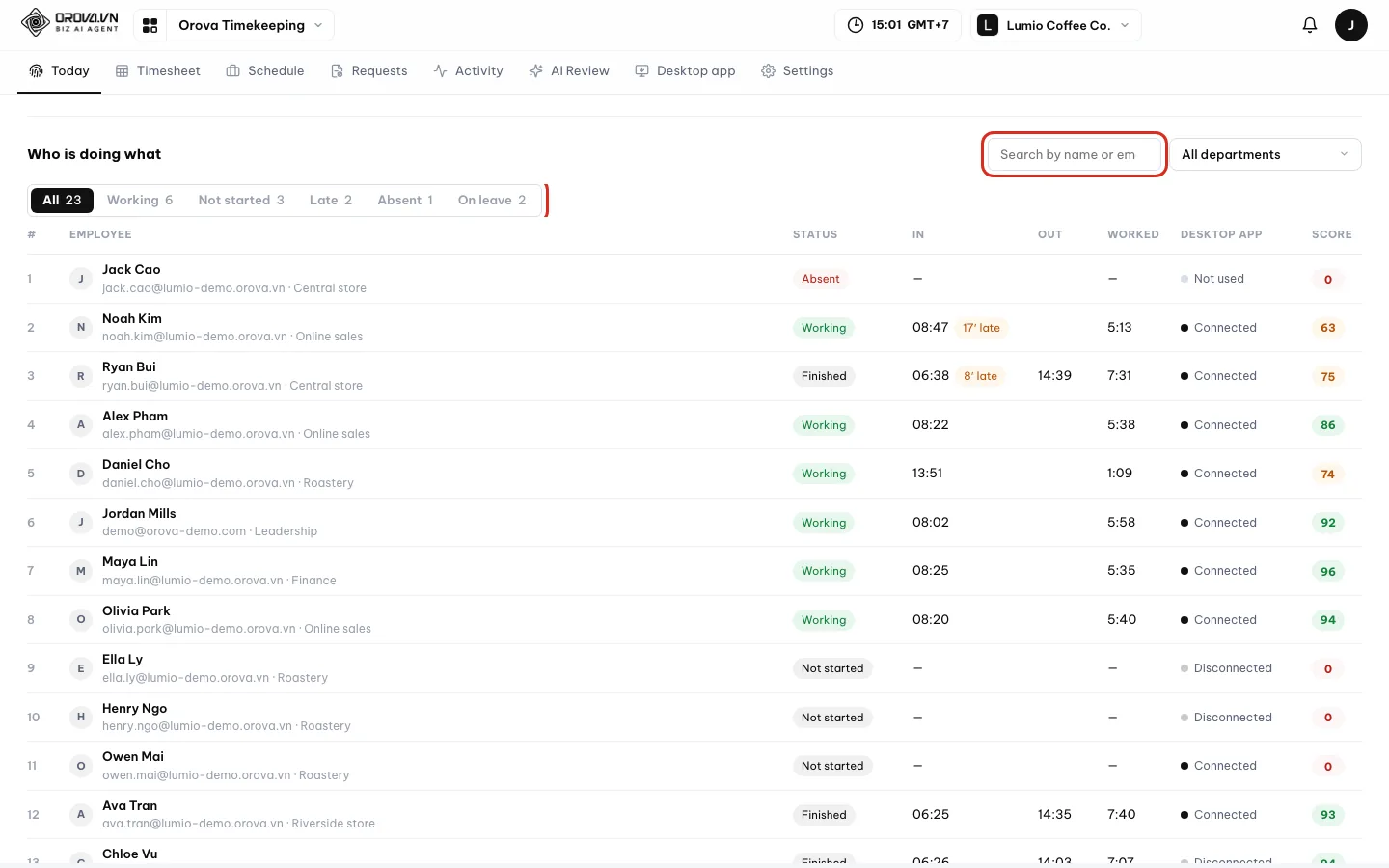Click the Activity pulse icon

point(440,70)
